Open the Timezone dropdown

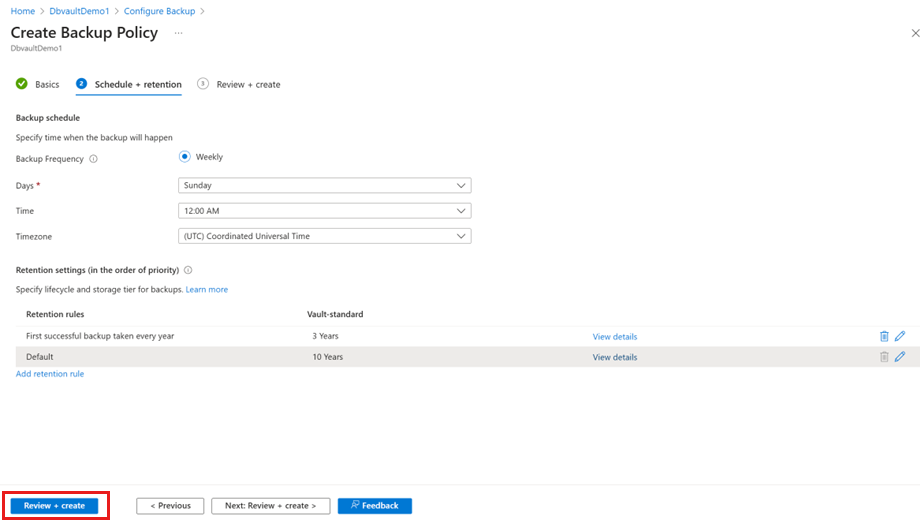click(324, 237)
